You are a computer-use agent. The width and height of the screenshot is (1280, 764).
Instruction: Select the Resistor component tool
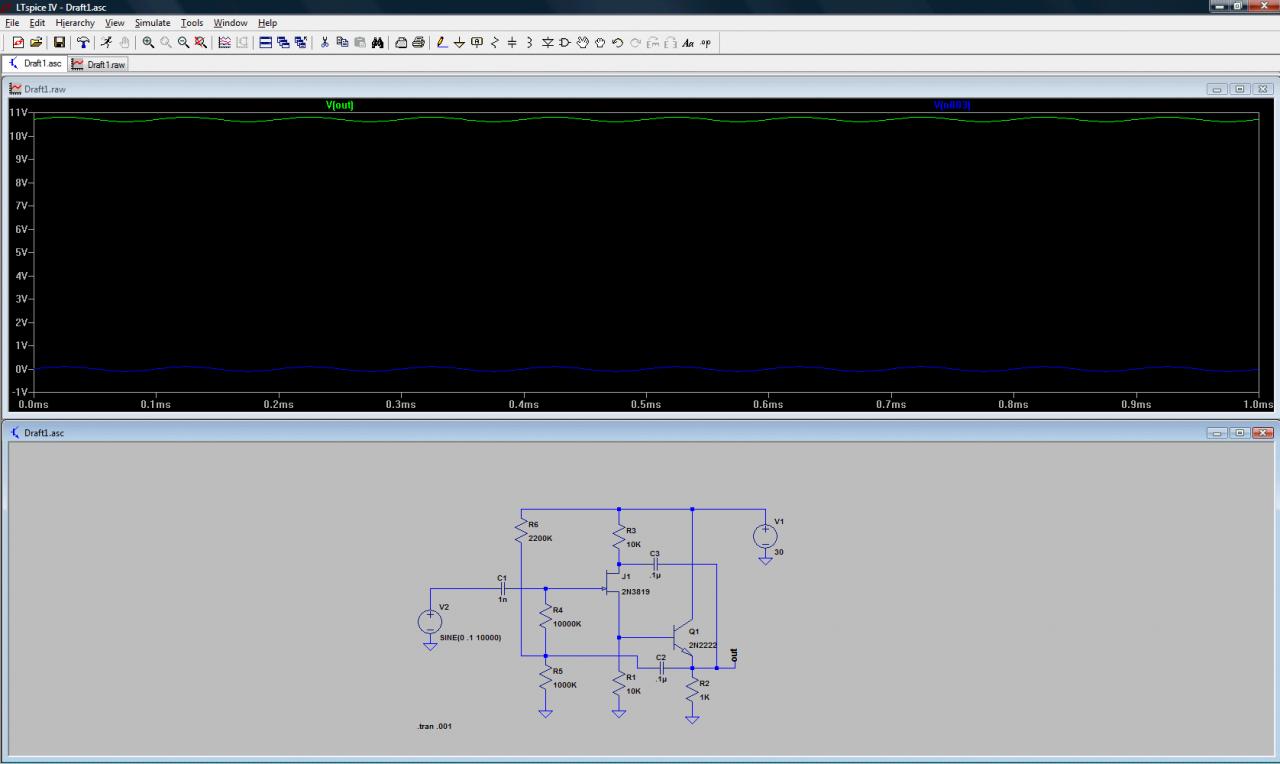pyautogui.click(x=495, y=42)
